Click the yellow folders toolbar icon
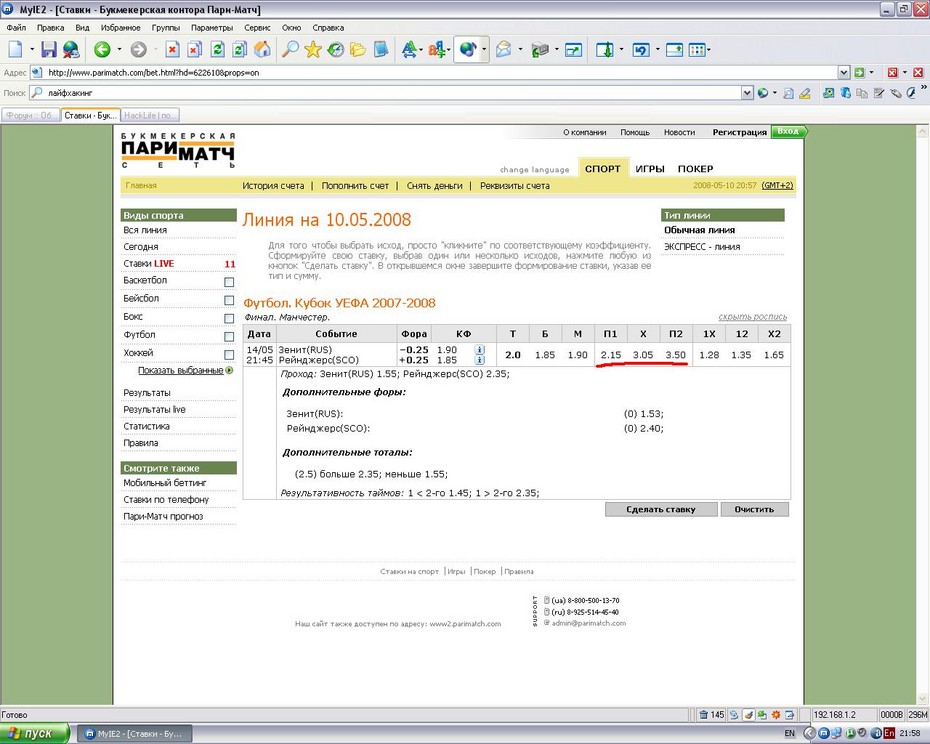This screenshot has height=744, width=930. (x=358, y=49)
